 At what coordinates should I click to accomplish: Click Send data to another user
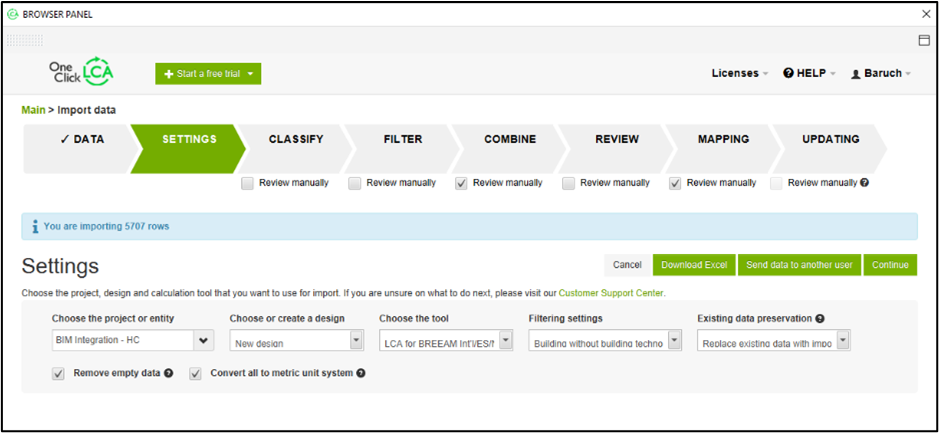coord(799,265)
